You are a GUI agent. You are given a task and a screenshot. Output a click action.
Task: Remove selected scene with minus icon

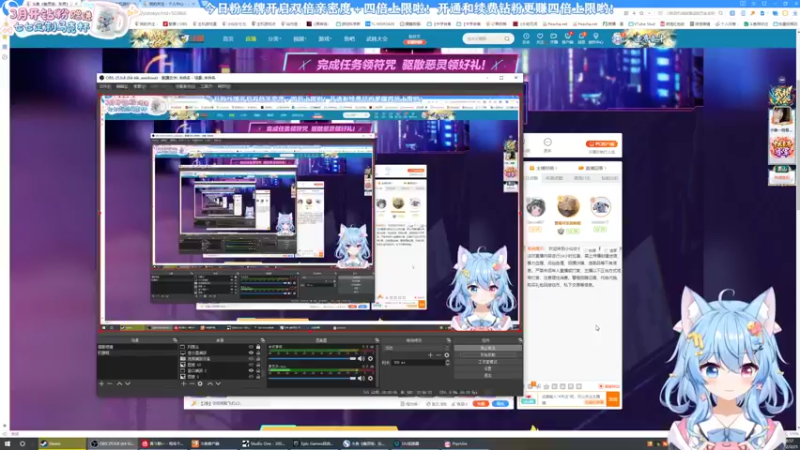(109, 384)
